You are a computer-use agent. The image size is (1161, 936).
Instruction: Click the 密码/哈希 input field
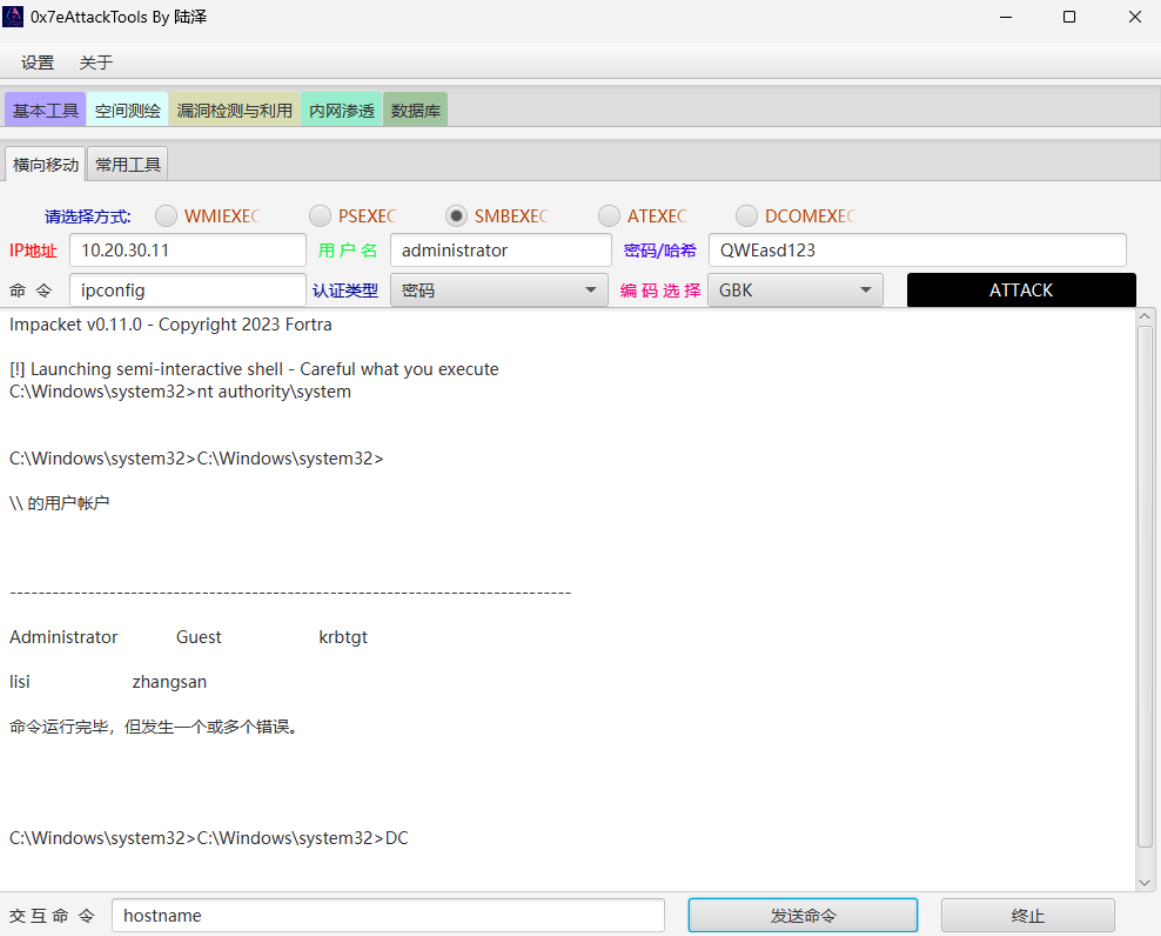pyautogui.click(x=916, y=251)
